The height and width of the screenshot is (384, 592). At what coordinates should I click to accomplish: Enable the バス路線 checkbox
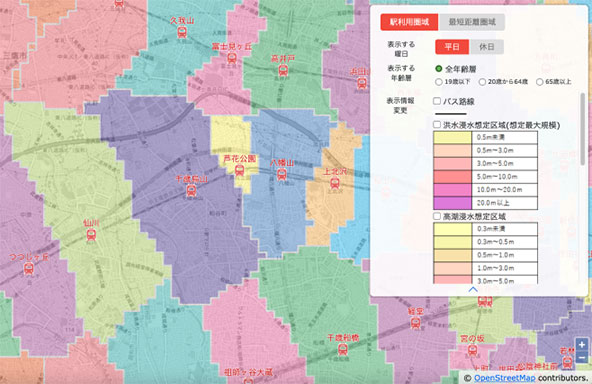[437, 101]
